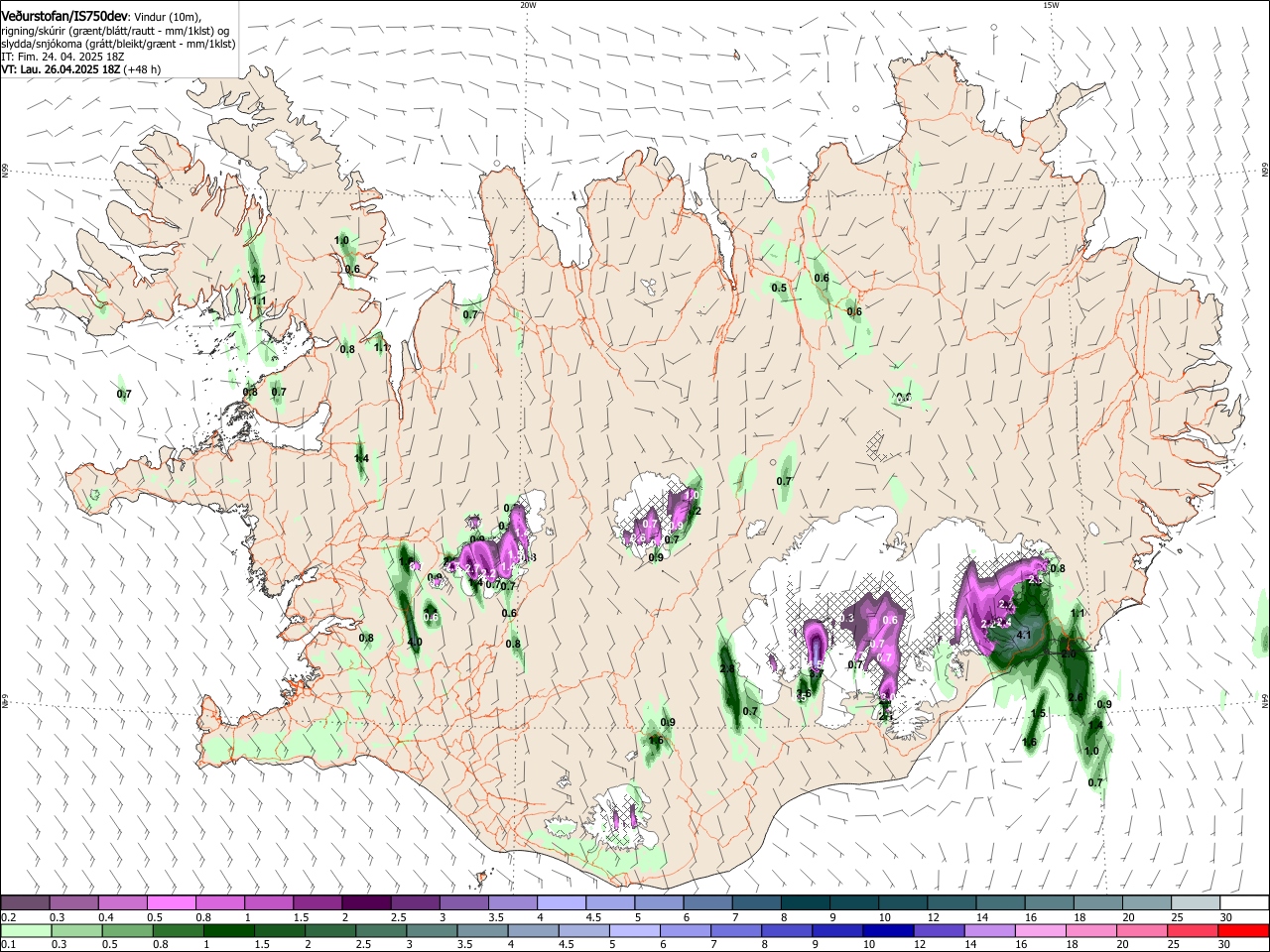Select the 0.8 magenta swatch in the top legend row
The image size is (1270, 952).
coord(219,903)
